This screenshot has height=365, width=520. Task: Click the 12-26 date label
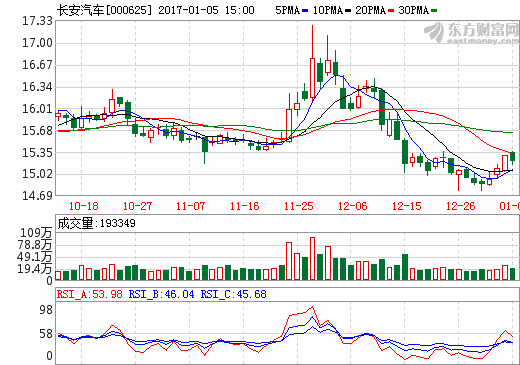(460, 206)
